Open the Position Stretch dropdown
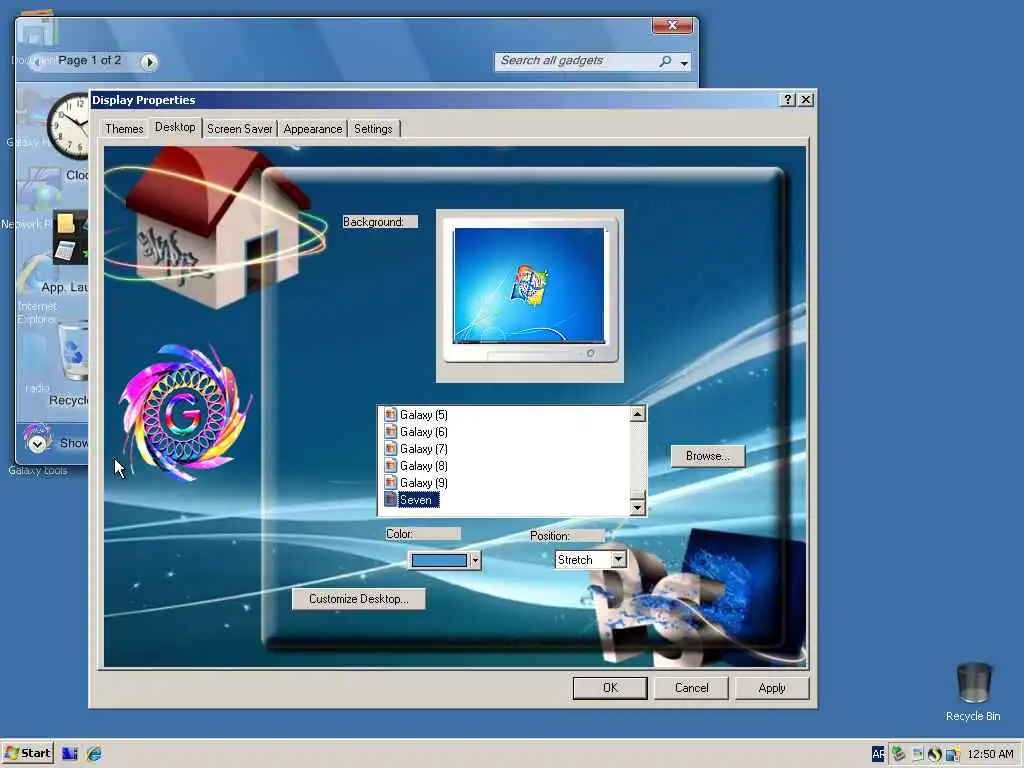 click(590, 560)
